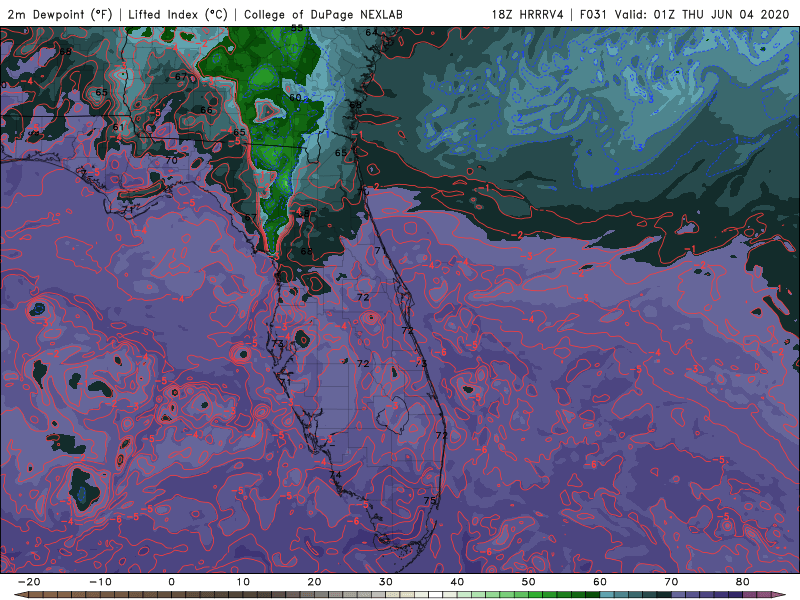Click the 60 label on the color scale
This screenshot has height=600, width=800.
[600, 582]
